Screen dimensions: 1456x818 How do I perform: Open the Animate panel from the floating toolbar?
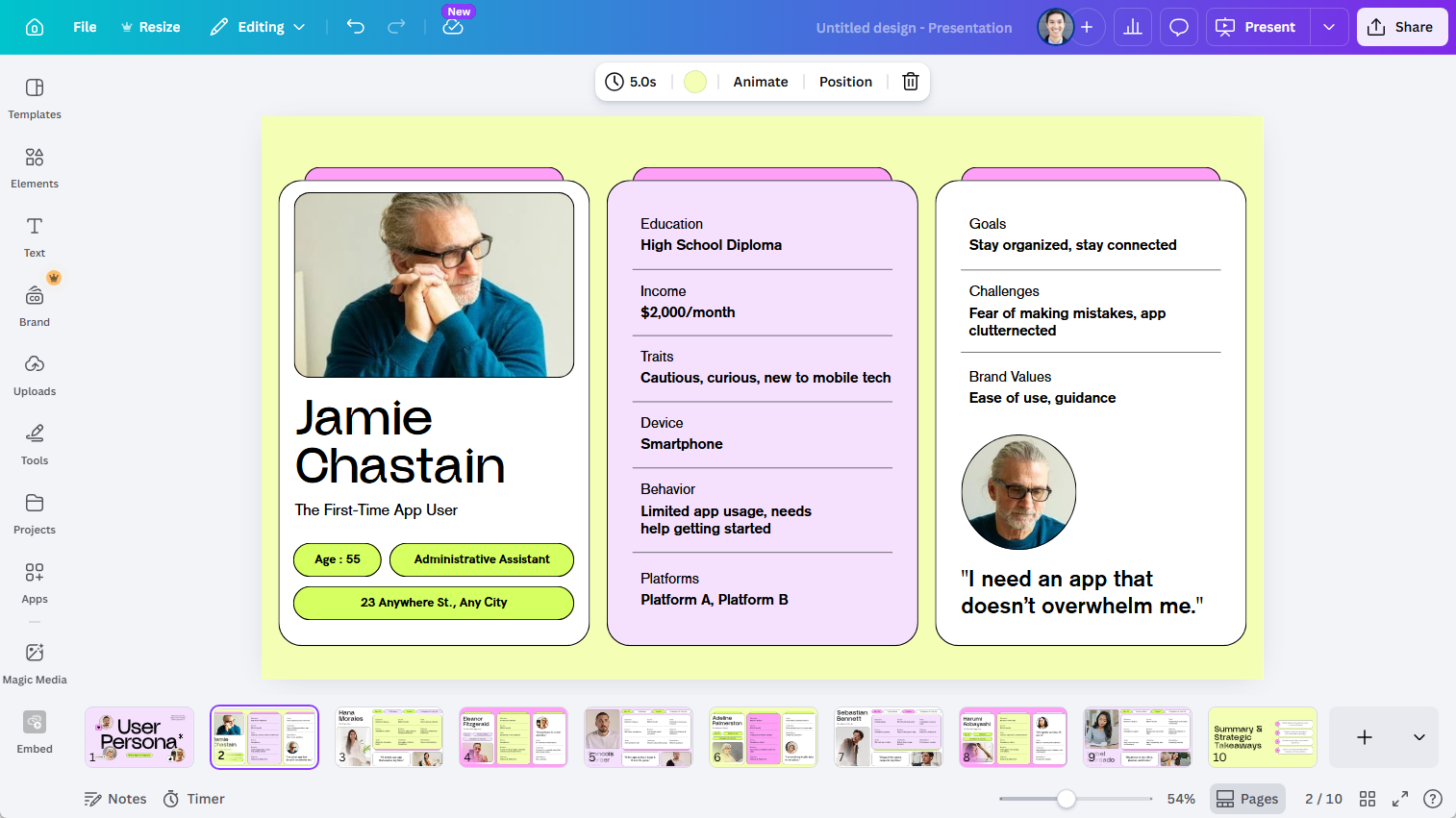click(760, 82)
